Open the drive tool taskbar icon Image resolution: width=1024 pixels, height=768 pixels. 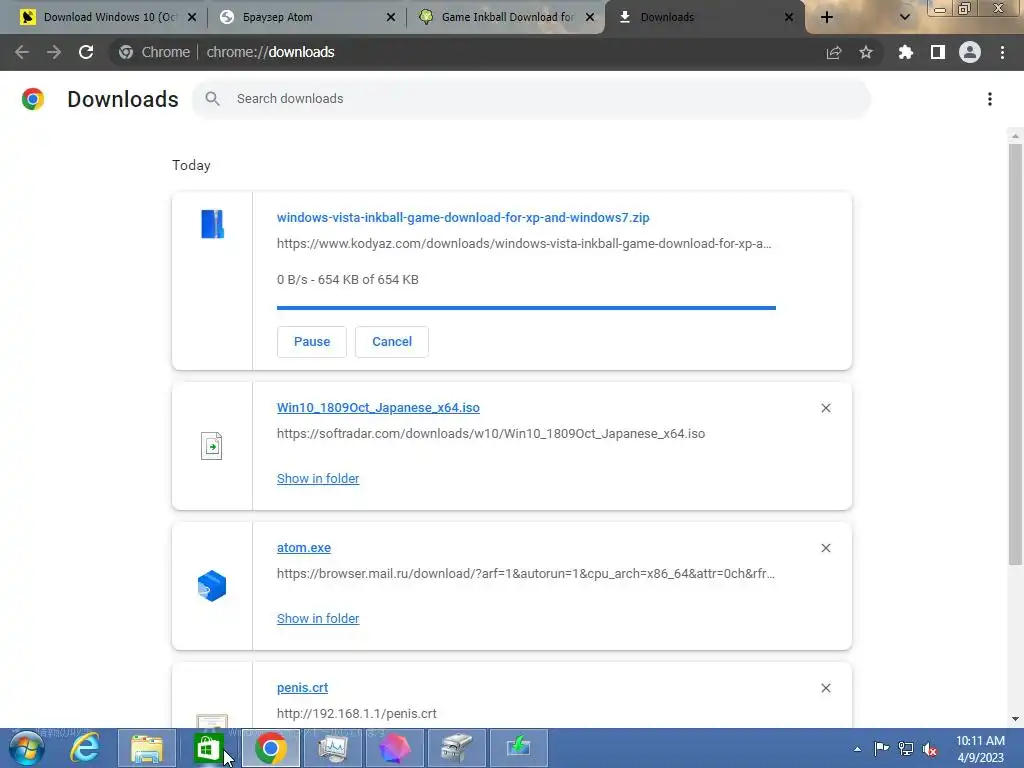(x=456, y=748)
